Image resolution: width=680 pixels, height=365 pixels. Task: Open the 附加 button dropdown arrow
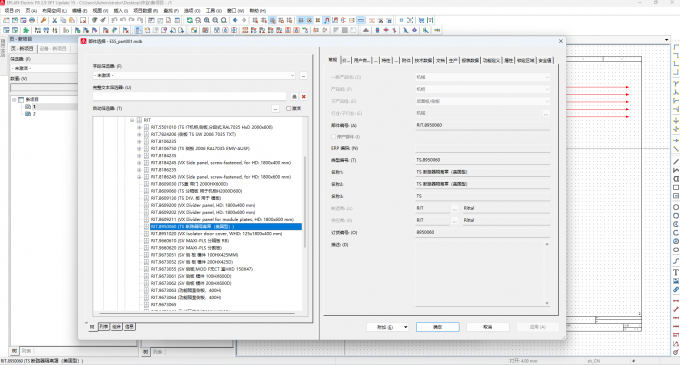[x=405, y=327]
